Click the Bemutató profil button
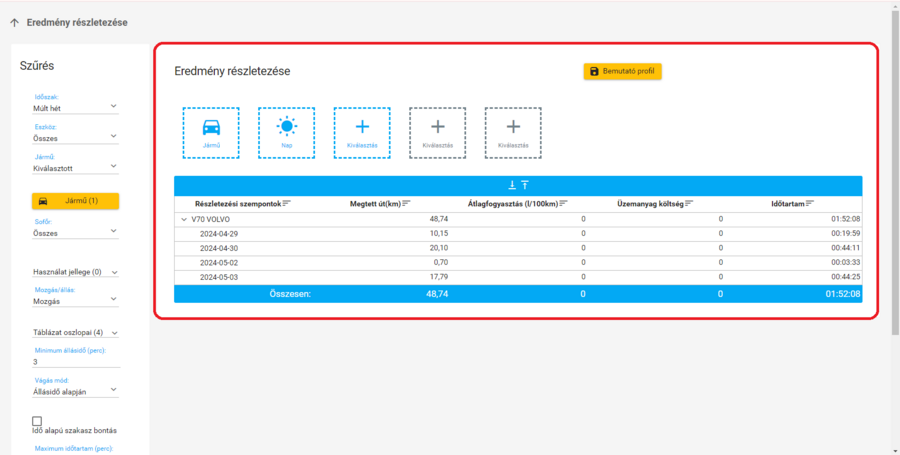Image resolution: width=900 pixels, height=455 pixels. 622,72
